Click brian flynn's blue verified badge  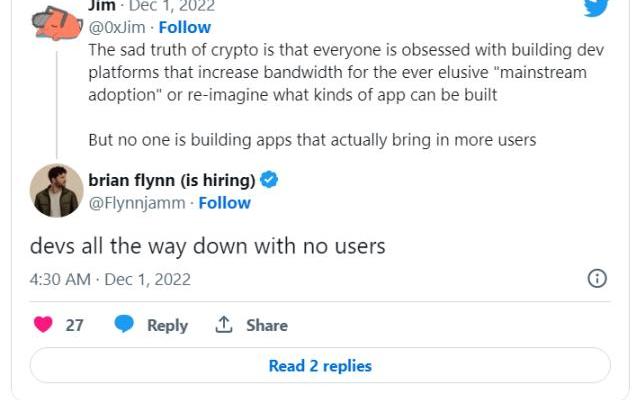(269, 180)
